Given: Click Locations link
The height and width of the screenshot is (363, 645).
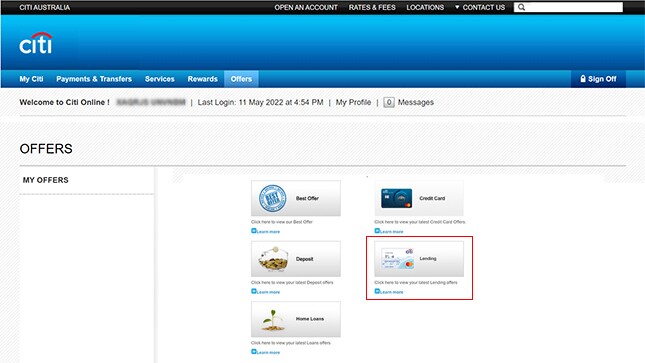Looking at the screenshot, I should tap(425, 7).
